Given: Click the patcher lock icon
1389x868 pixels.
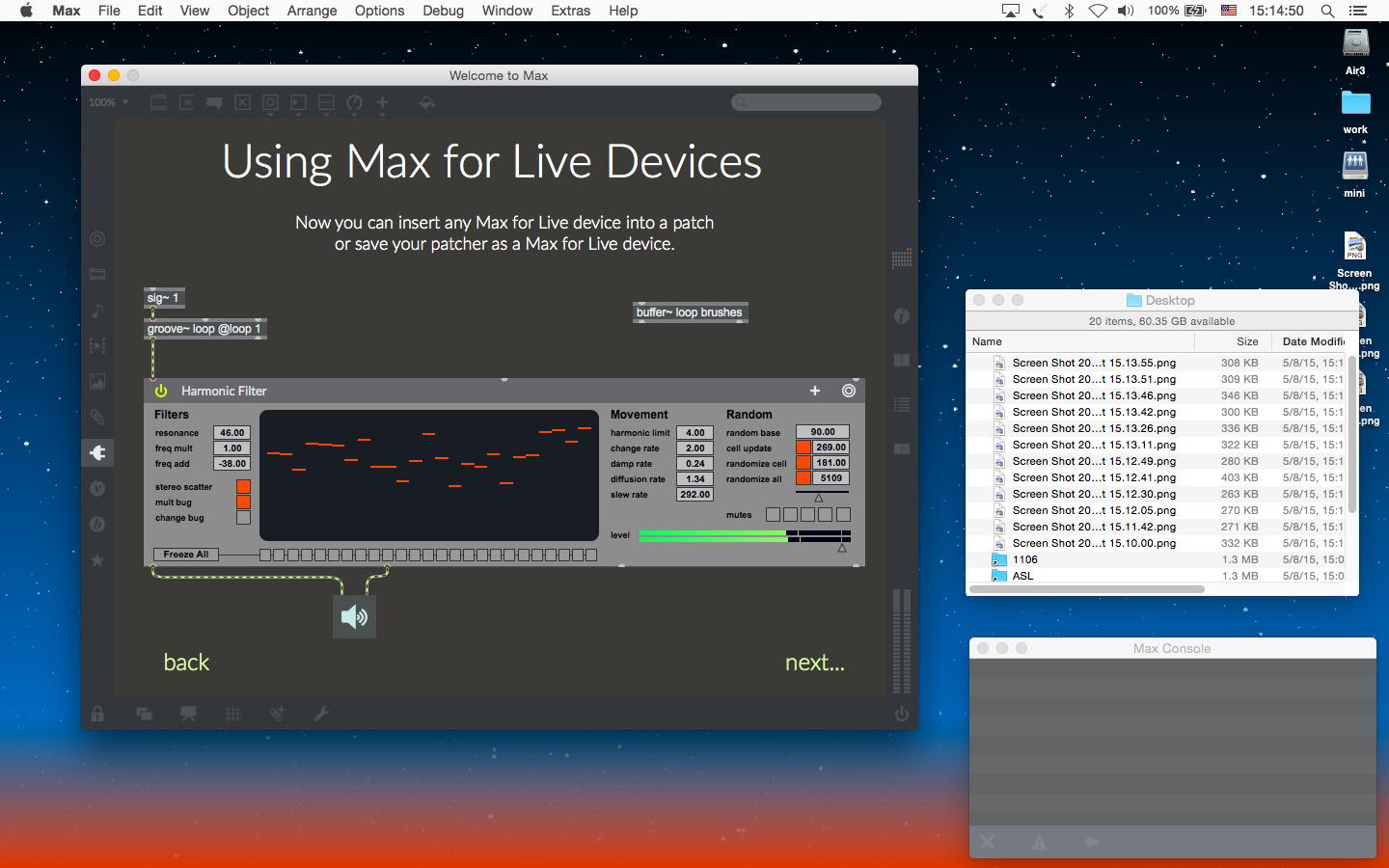Looking at the screenshot, I should [97, 714].
